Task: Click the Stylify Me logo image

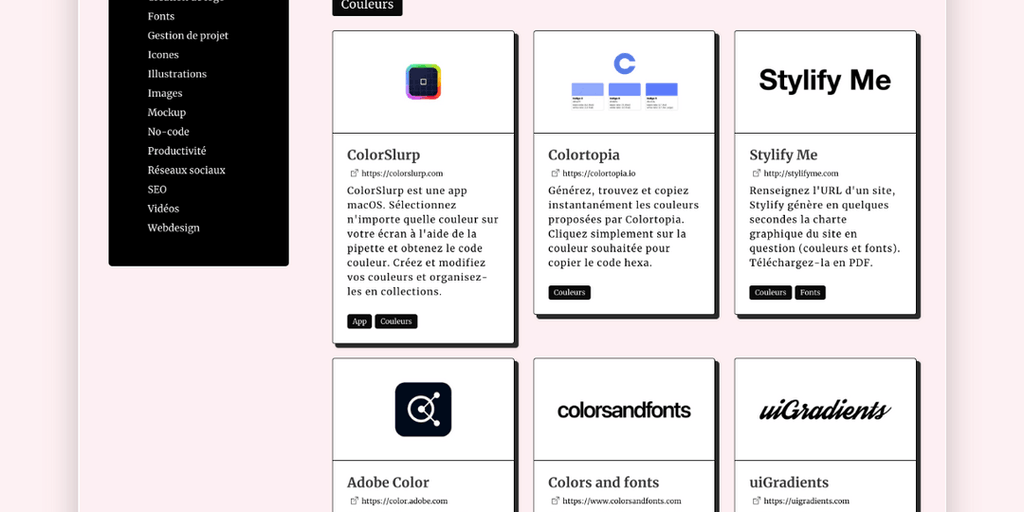Action: (825, 80)
